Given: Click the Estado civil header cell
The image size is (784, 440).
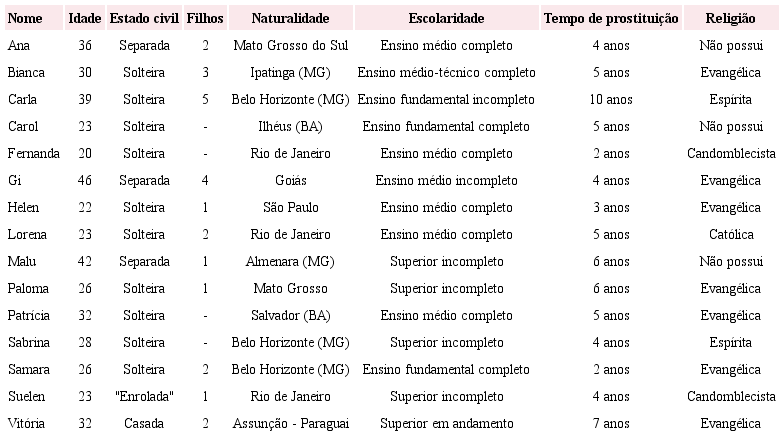Looking at the screenshot, I should (x=144, y=19).
